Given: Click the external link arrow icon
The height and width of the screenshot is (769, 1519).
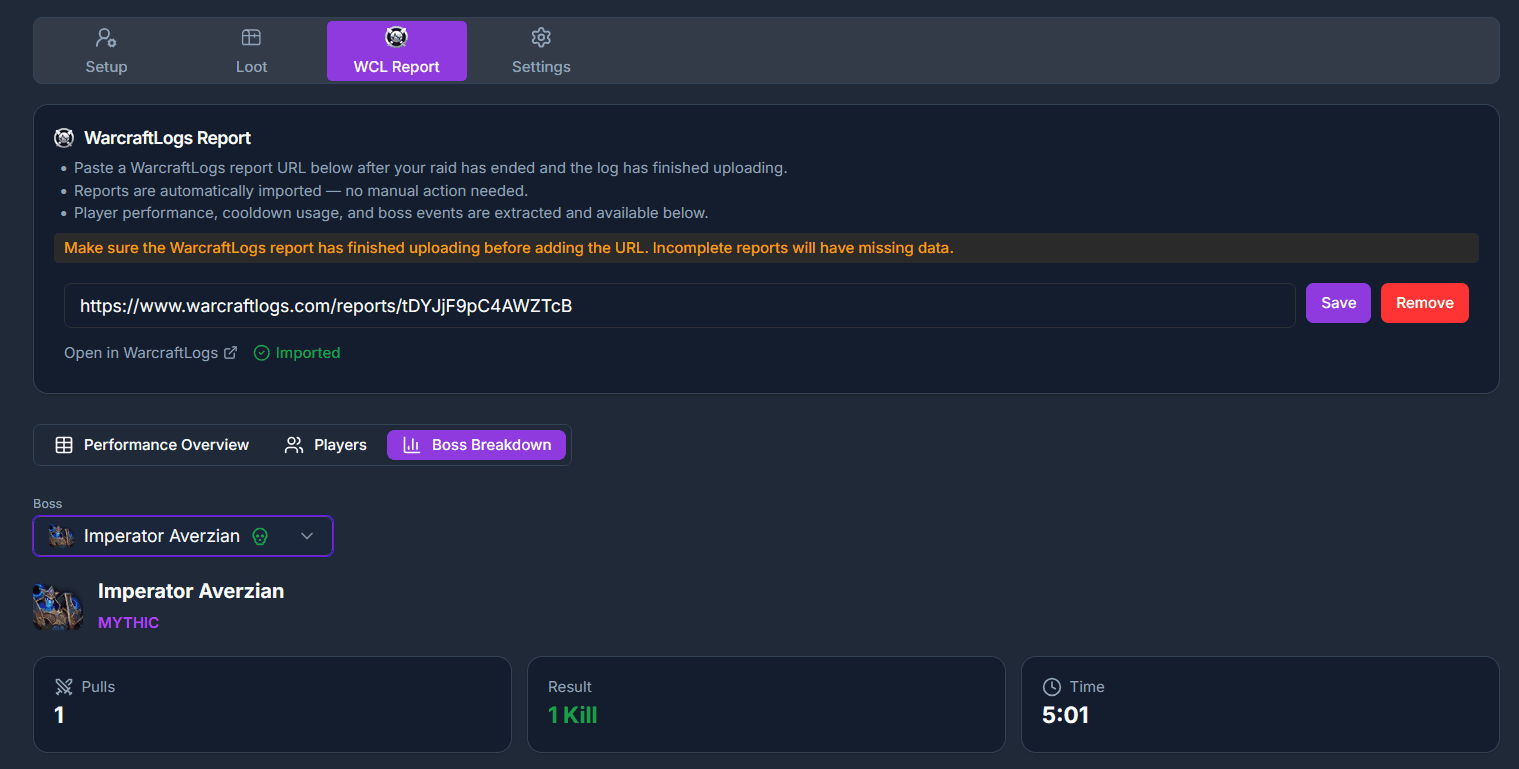Looking at the screenshot, I should (230, 353).
